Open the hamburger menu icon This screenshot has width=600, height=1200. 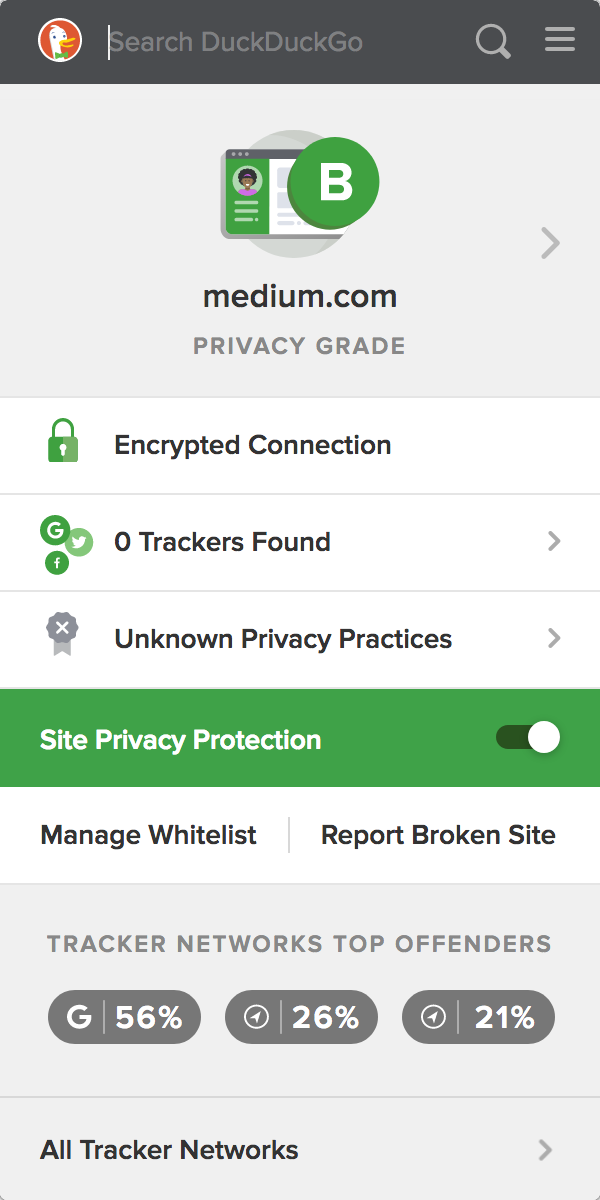(x=560, y=40)
